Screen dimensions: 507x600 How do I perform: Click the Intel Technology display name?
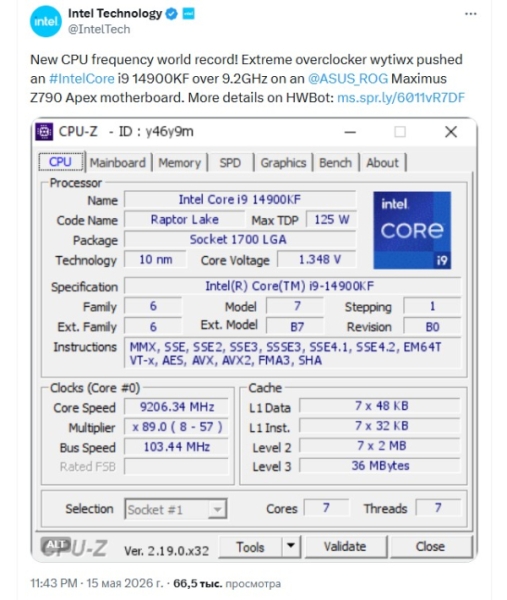[115, 14]
